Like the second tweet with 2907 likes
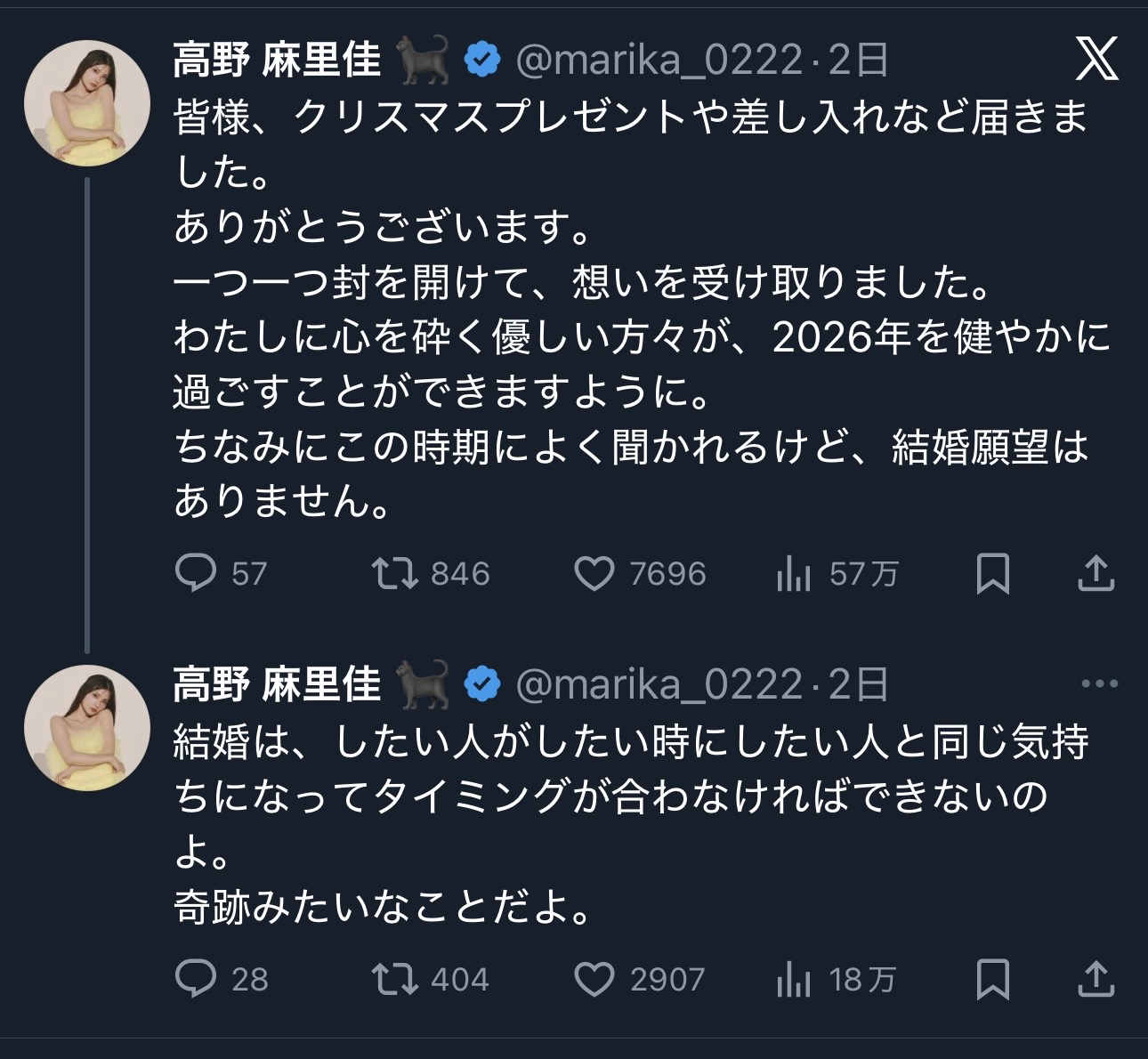Image resolution: width=1148 pixels, height=1059 pixels. pos(594,980)
